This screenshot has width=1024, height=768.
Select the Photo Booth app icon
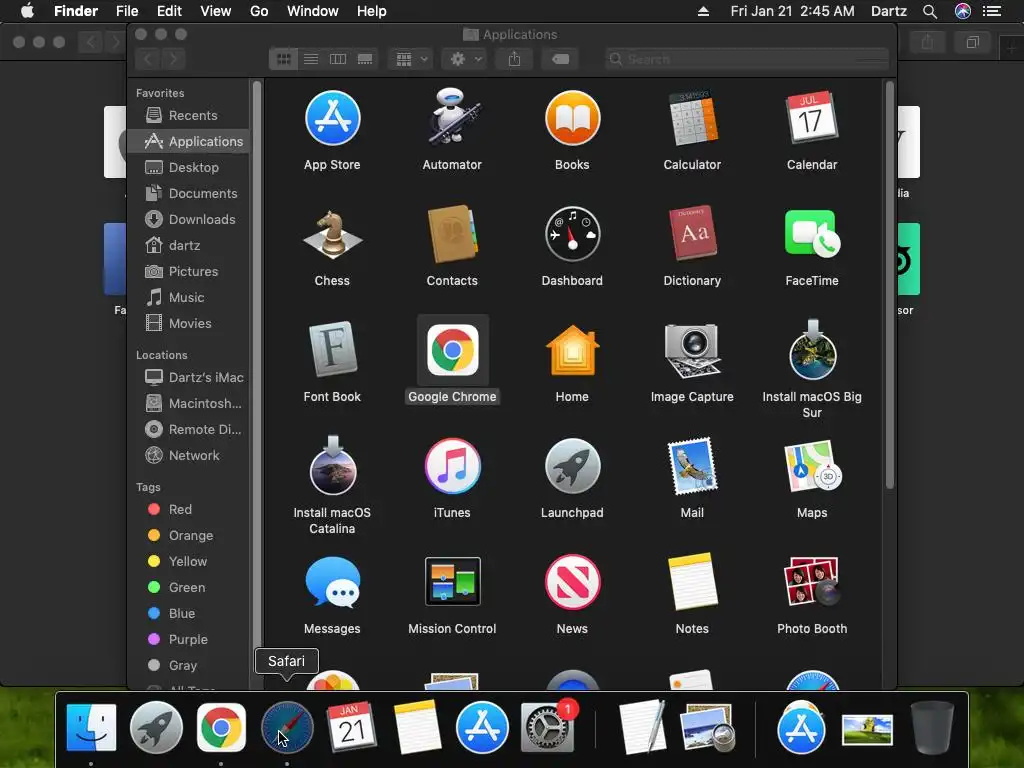tap(812, 581)
